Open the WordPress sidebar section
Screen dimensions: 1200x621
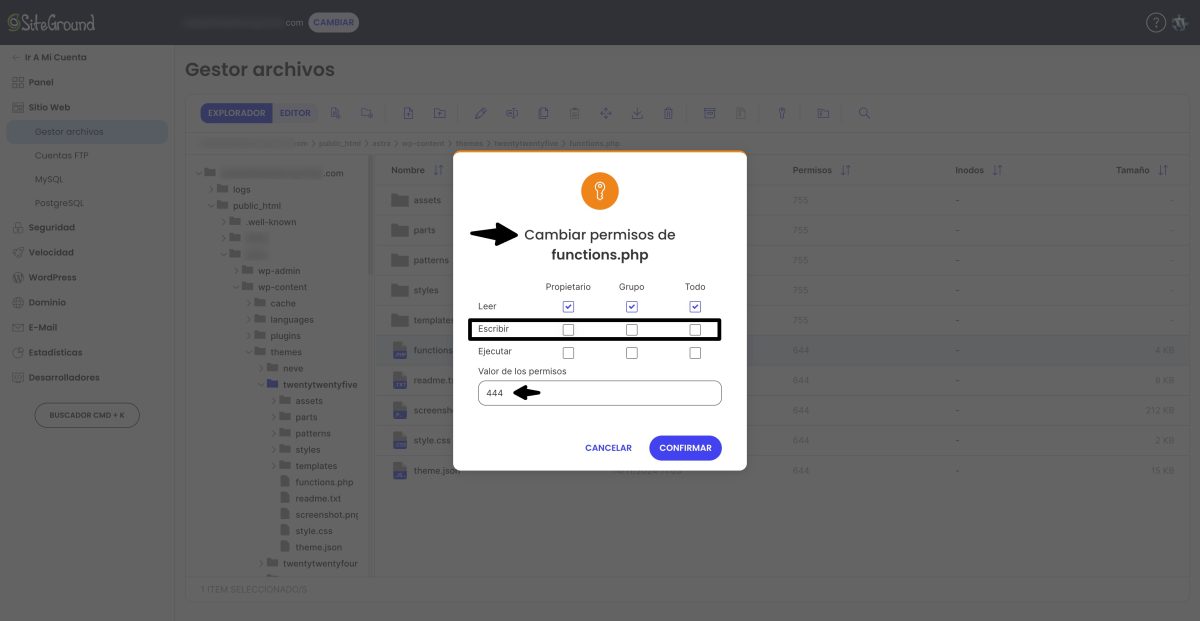click(45, 277)
